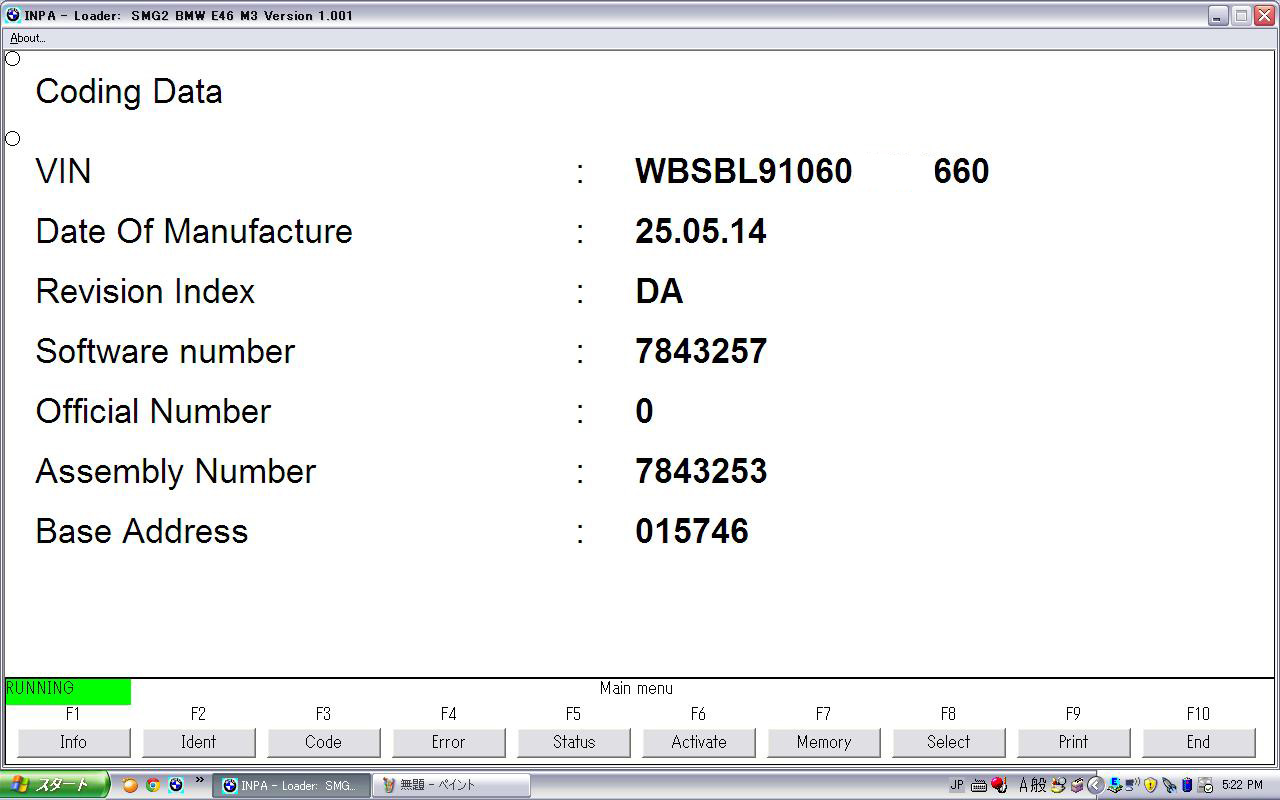Click the red ball IME icon
The width and height of the screenshot is (1280, 800).
pos(998,785)
